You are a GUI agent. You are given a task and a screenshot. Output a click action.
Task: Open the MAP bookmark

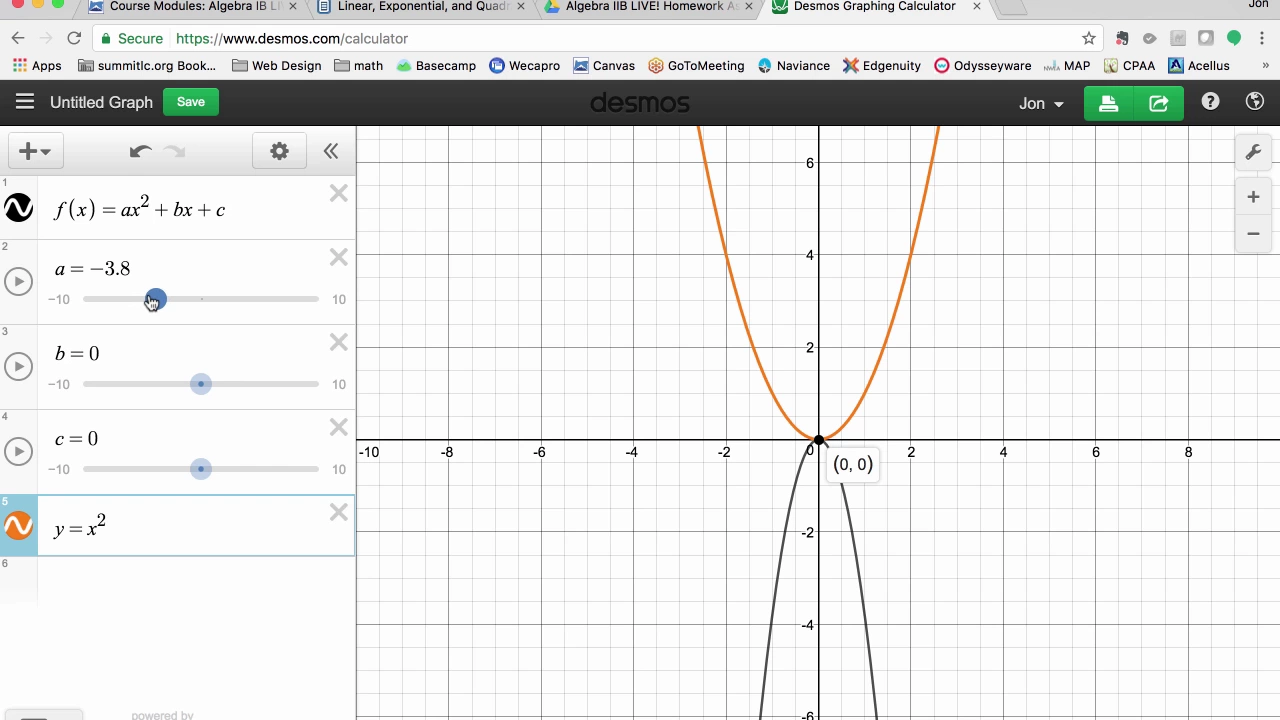[1067, 66]
